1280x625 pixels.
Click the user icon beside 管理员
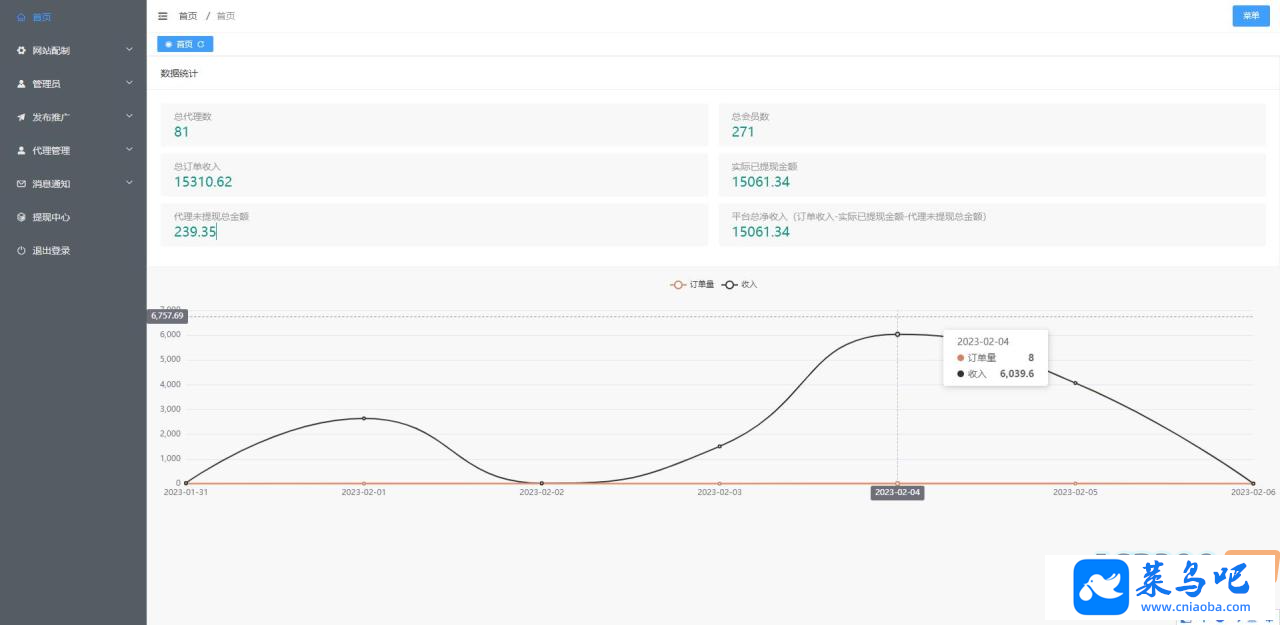(x=22, y=84)
